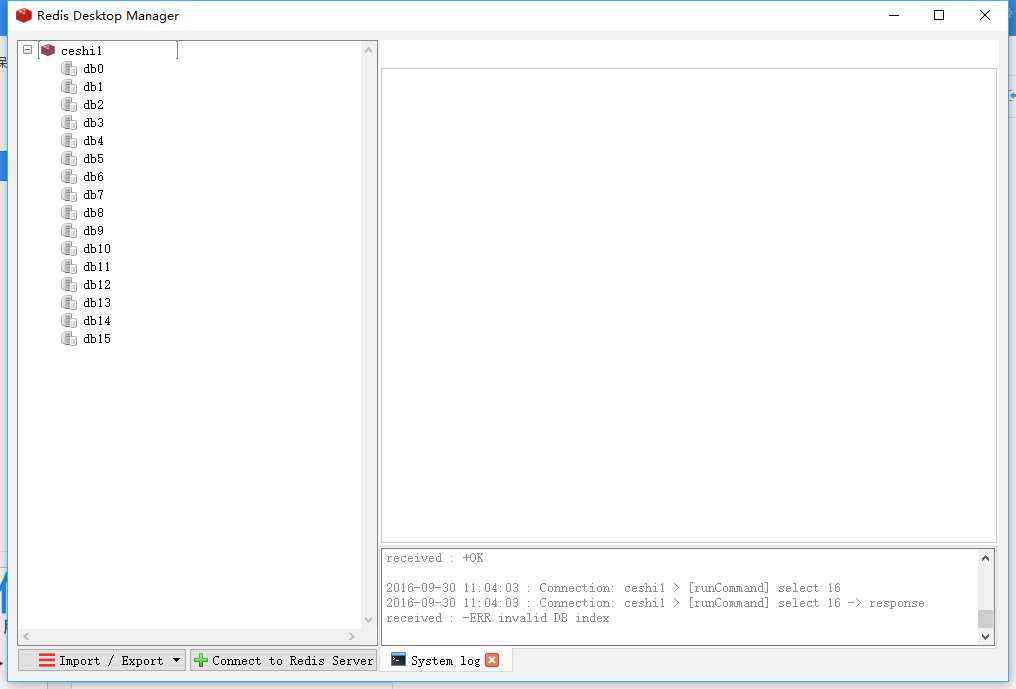1016x689 pixels.
Task: Click the db8 database icon
Action: [x=69, y=213]
